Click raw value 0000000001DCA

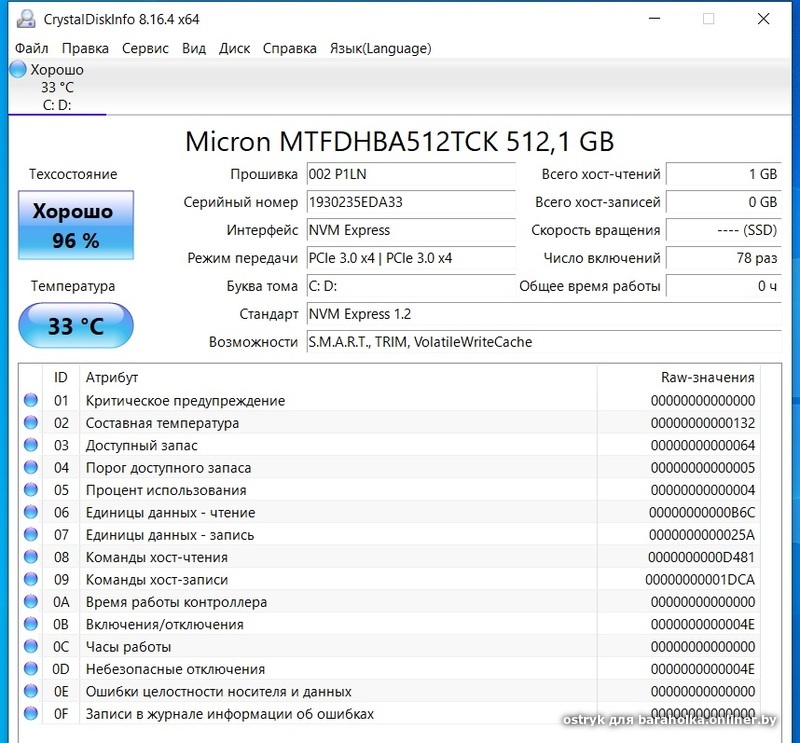[x=700, y=580]
